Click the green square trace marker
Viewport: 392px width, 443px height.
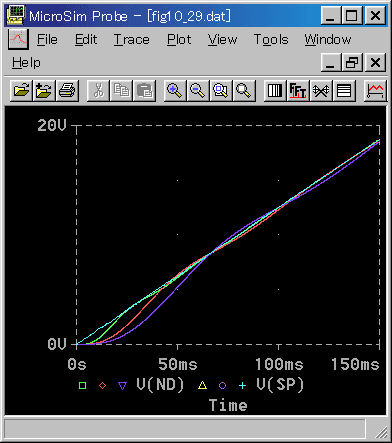click(82, 386)
